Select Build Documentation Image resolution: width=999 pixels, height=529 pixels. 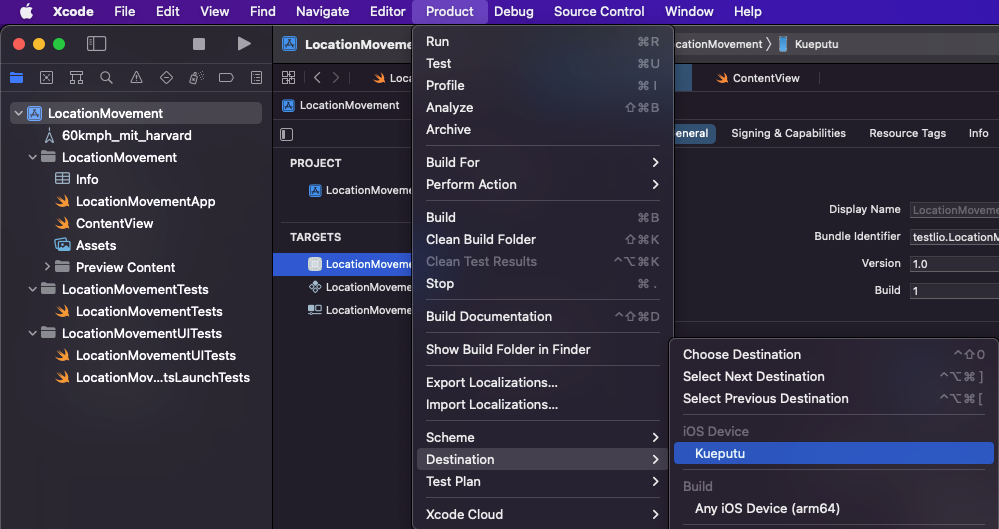(x=542, y=316)
